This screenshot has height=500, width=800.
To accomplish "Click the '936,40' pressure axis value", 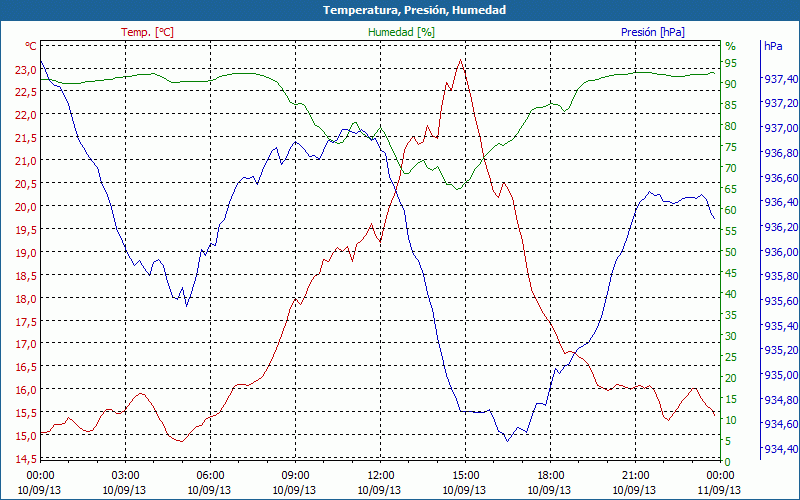I will point(781,202).
